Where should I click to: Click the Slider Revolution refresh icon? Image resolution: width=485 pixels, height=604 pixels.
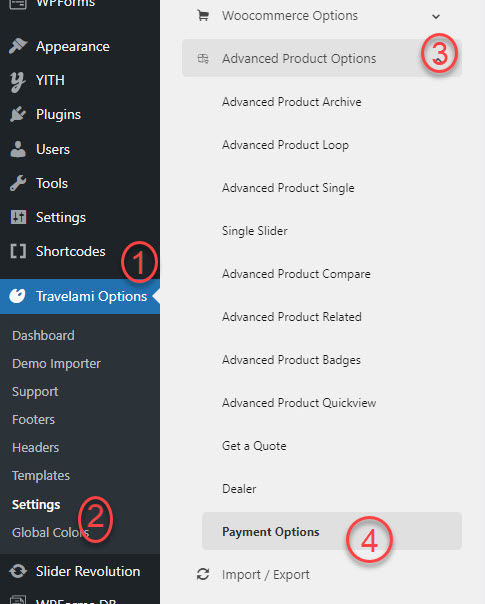(18, 571)
